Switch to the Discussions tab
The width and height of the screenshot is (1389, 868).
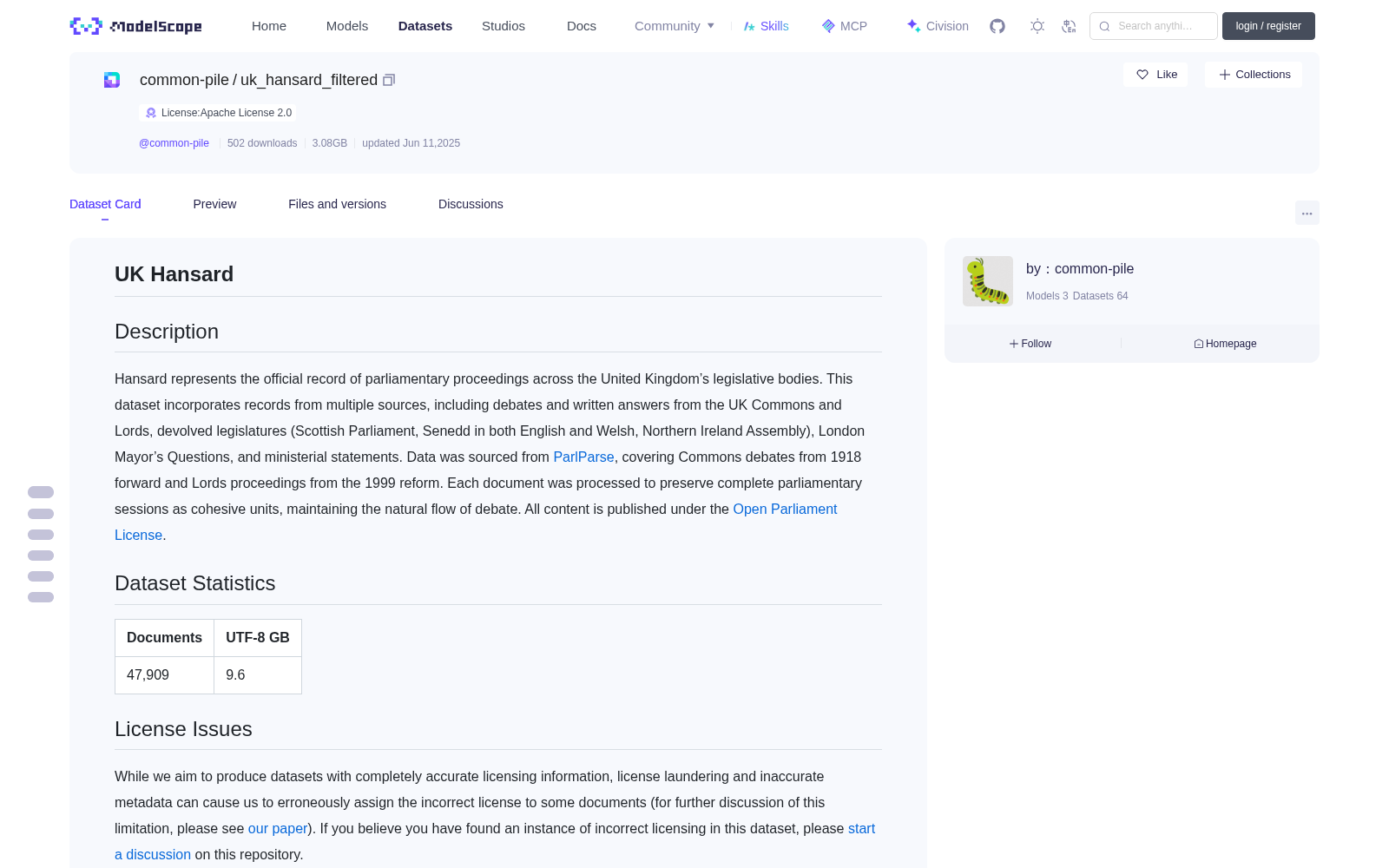point(471,204)
